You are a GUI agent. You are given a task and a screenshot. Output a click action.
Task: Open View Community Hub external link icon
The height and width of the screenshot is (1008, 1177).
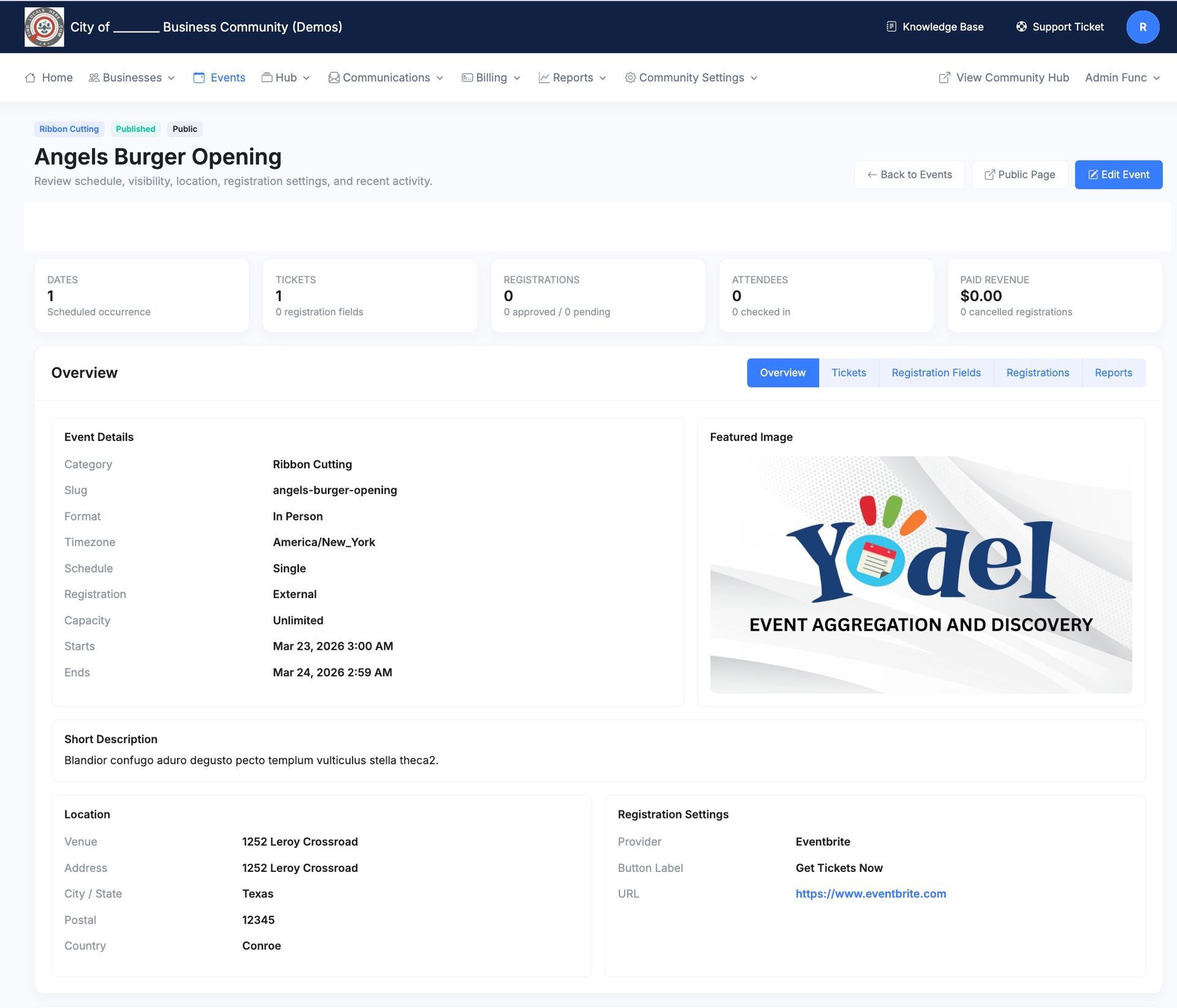pyautogui.click(x=944, y=77)
